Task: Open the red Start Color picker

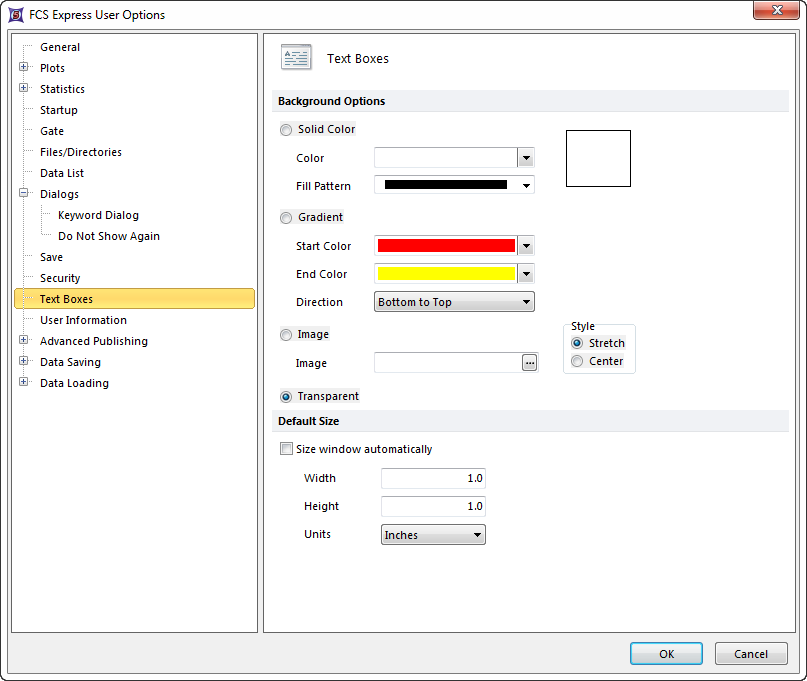Action: [x=526, y=246]
